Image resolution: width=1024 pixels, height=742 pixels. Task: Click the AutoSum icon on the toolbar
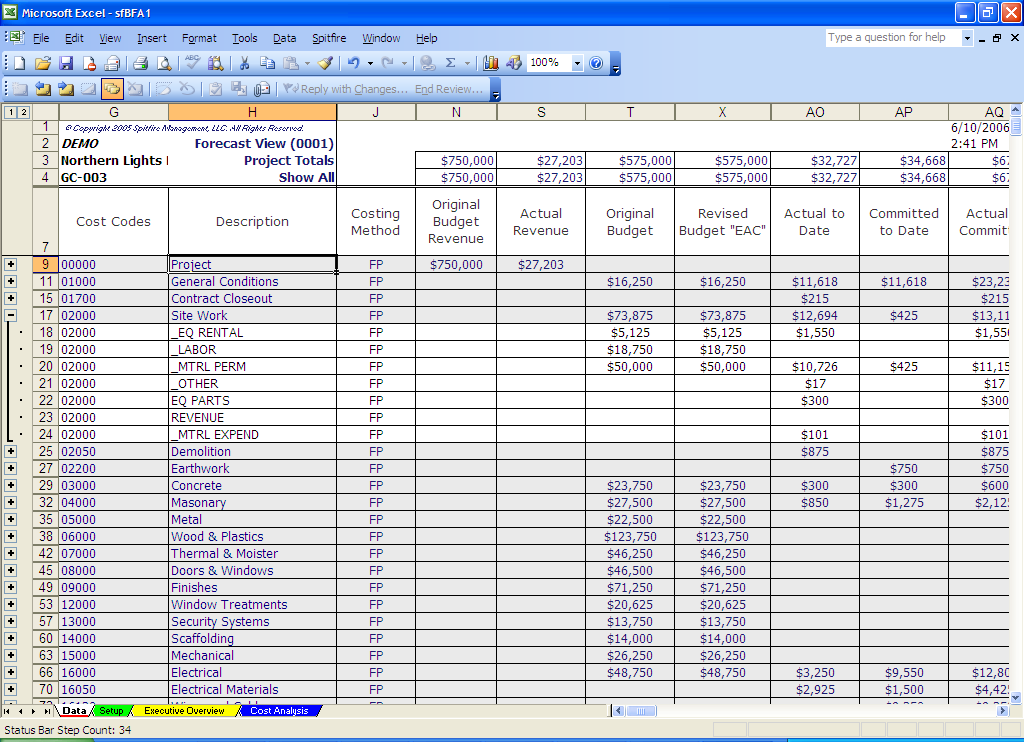(449, 62)
